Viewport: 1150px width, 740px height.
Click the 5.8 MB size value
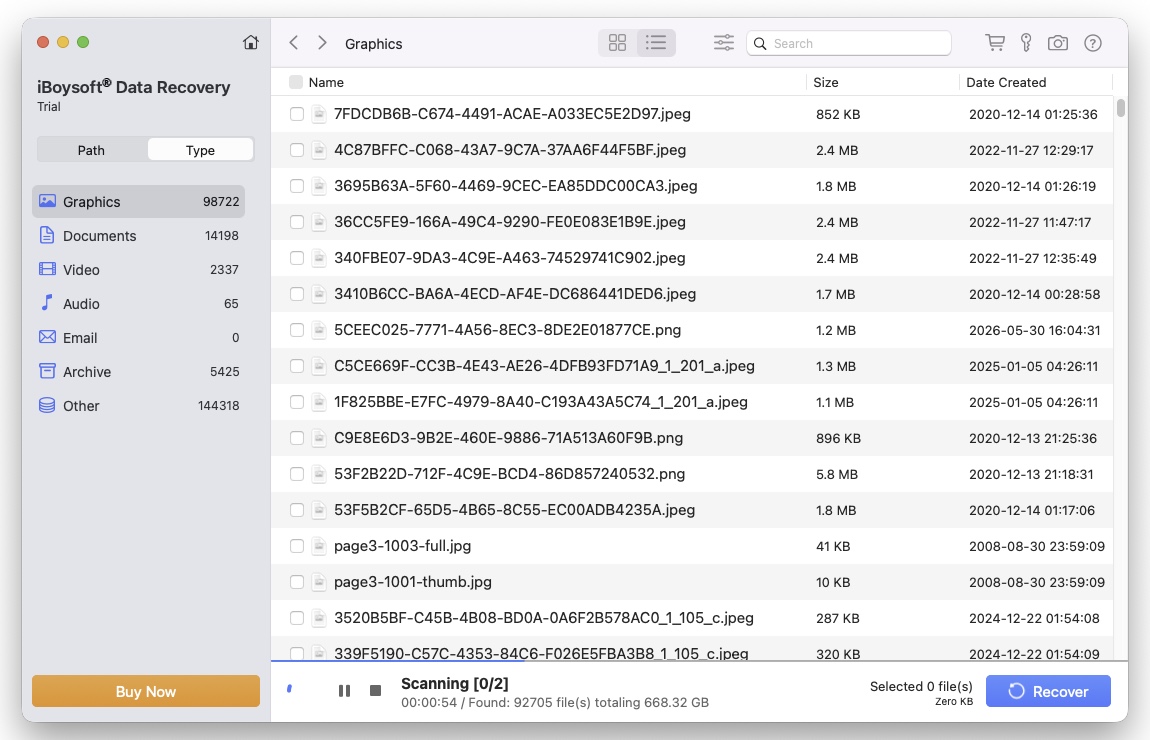[837, 475]
